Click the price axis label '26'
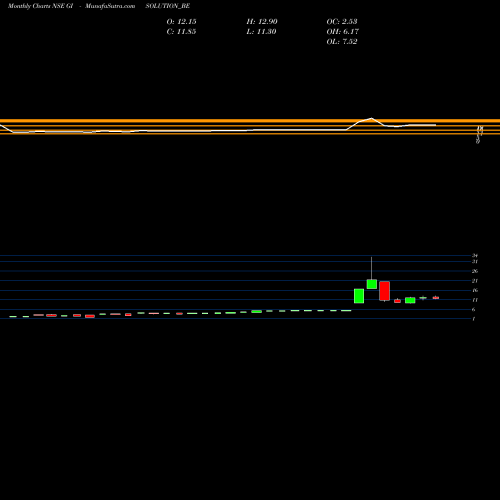This screenshot has height=500, width=500. tap(475, 271)
